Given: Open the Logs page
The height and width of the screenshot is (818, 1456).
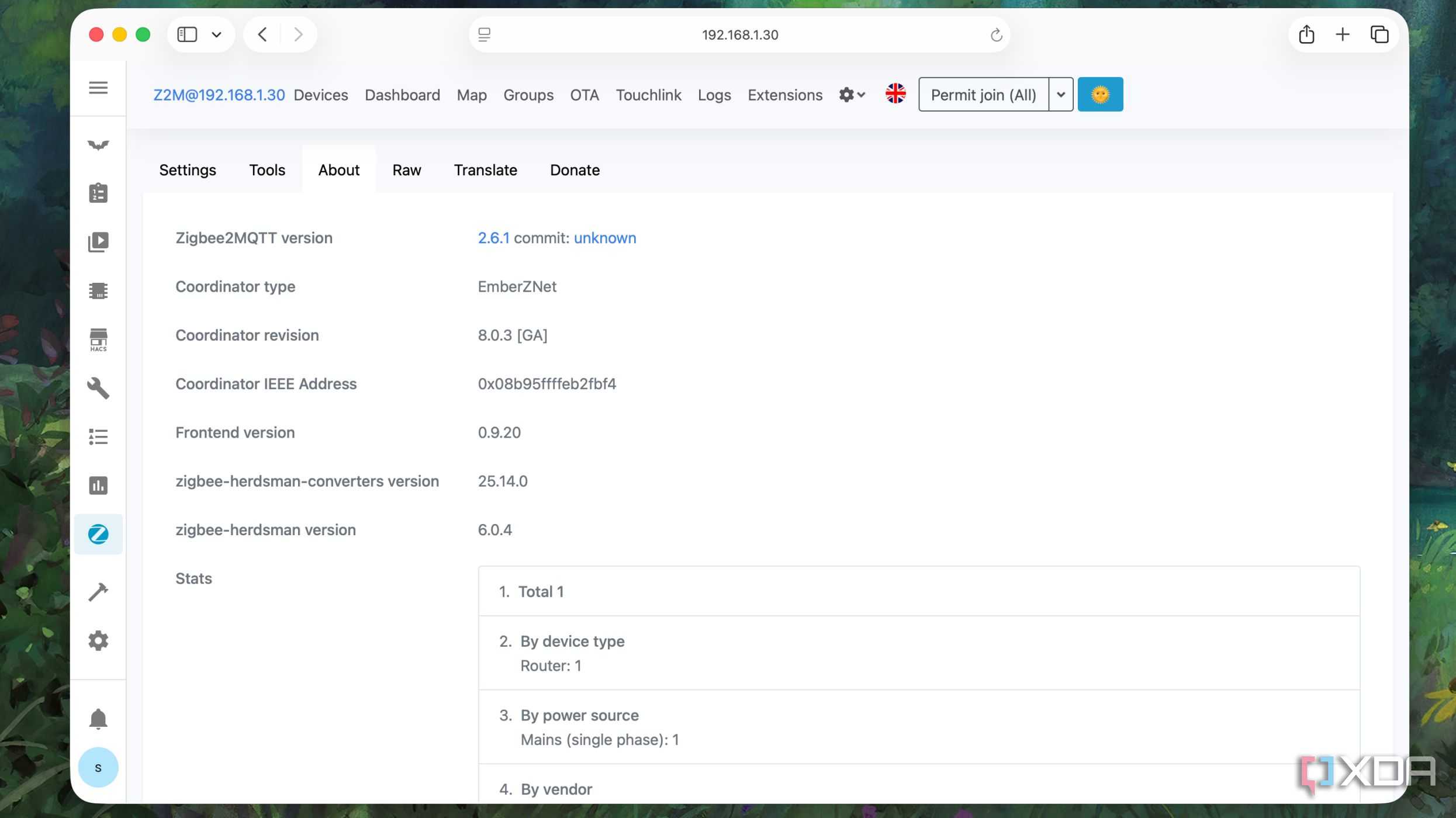Looking at the screenshot, I should pos(714,95).
